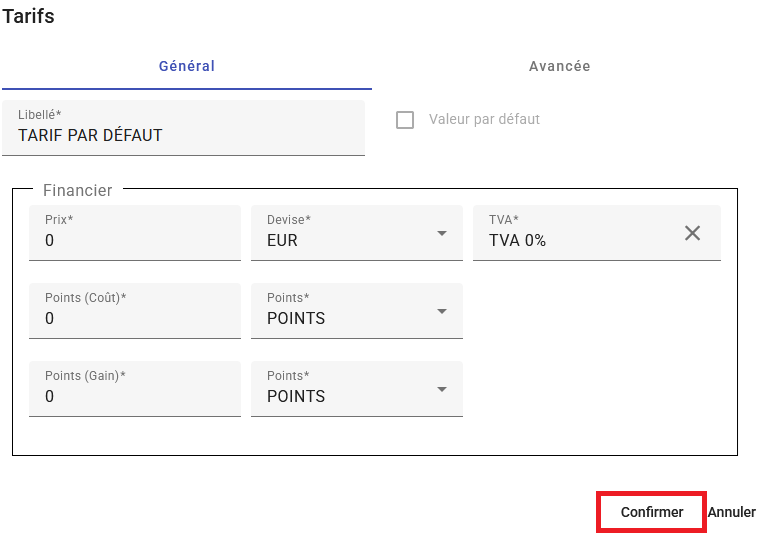The width and height of the screenshot is (763, 544).
Task: Switch to the Général tab
Action: point(187,67)
